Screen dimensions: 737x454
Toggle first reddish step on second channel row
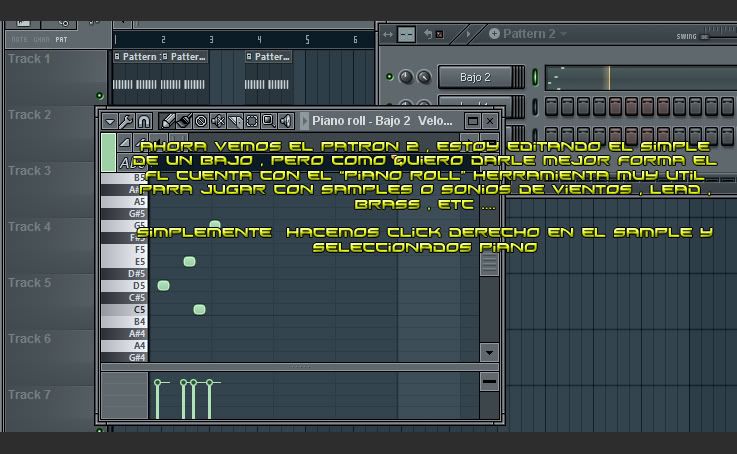point(615,107)
